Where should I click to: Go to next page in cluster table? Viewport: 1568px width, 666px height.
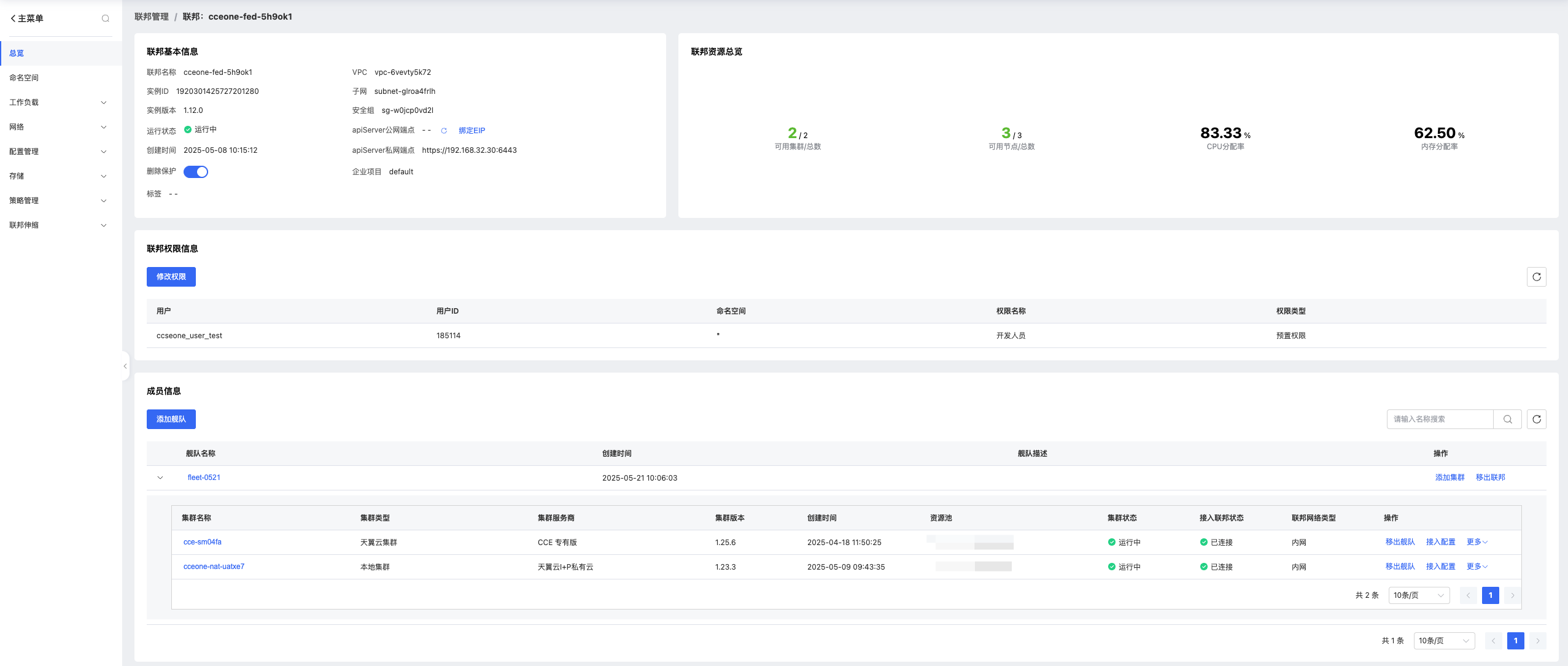point(1512,595)
